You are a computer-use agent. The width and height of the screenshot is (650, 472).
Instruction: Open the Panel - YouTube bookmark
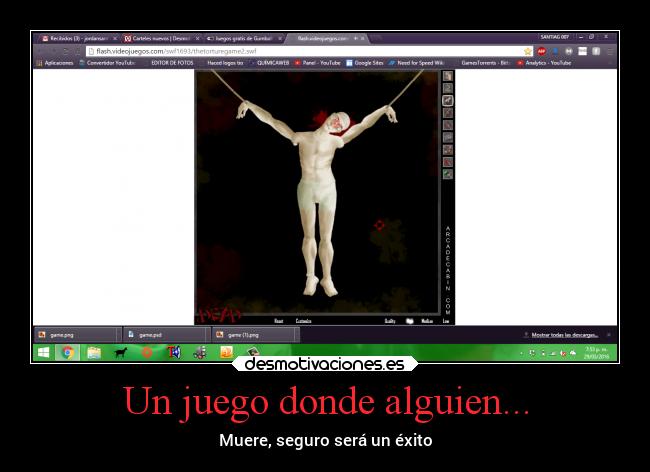(318, 63)
